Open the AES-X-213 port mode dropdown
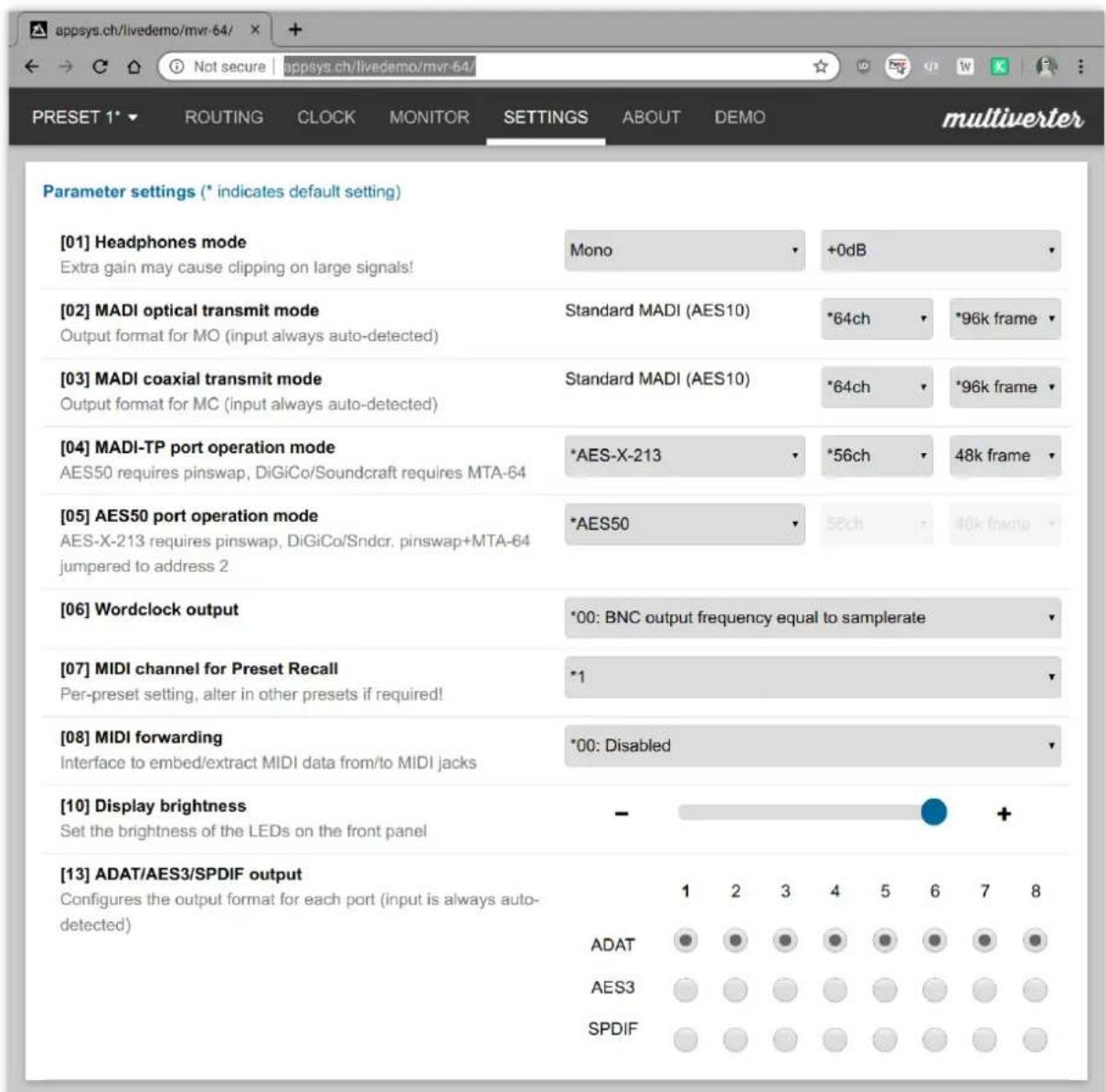The width and height of the screenshot is (1106, 1092). point(685,455)
